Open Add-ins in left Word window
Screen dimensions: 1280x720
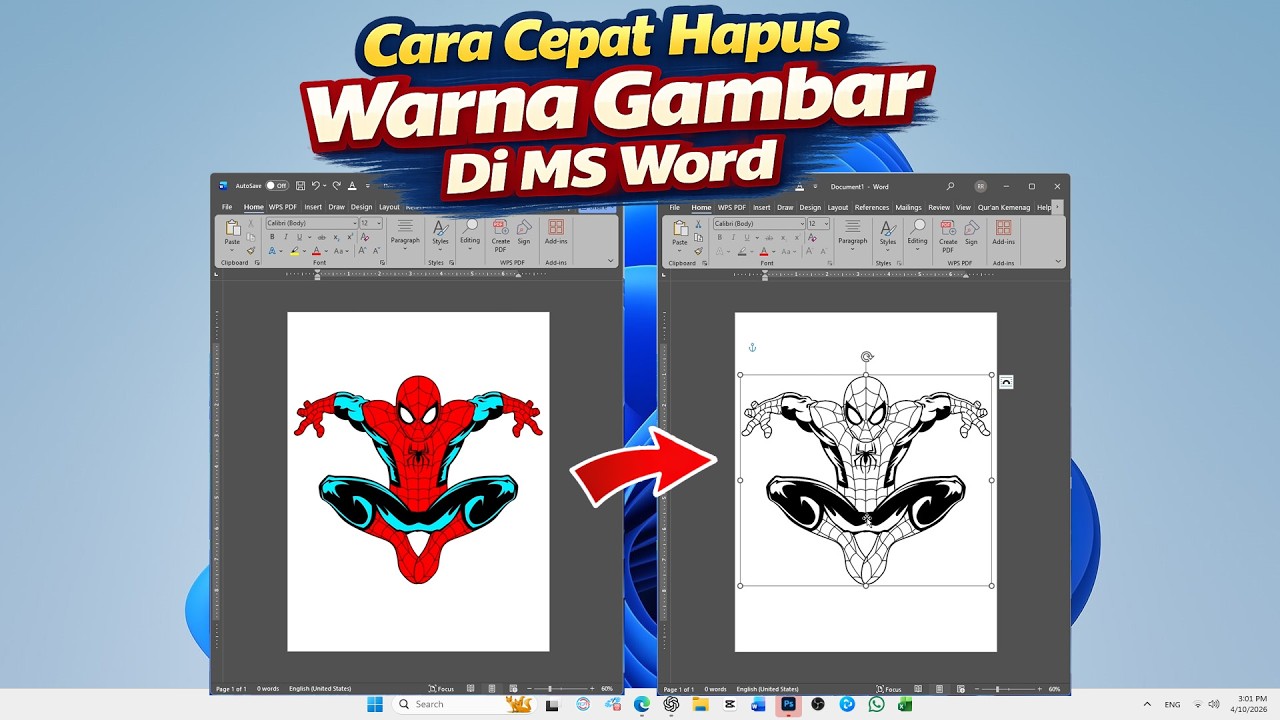[556, 233]
